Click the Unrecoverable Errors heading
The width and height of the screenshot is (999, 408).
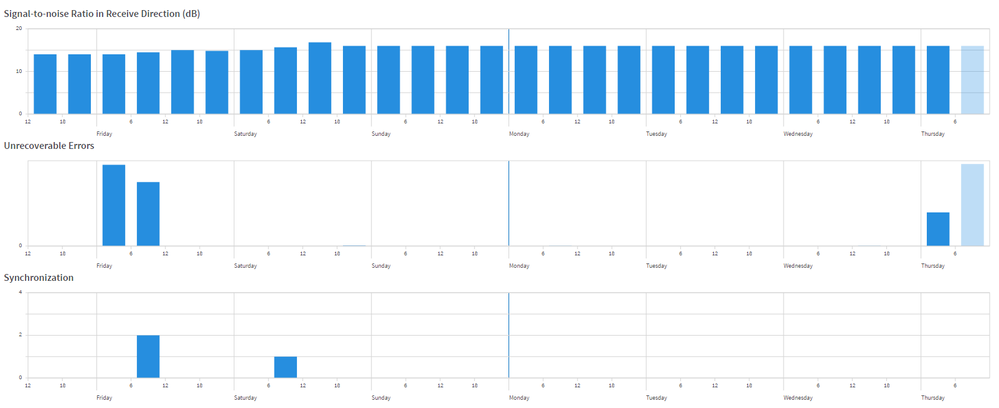pyautogui.click(x=49, y=146)
